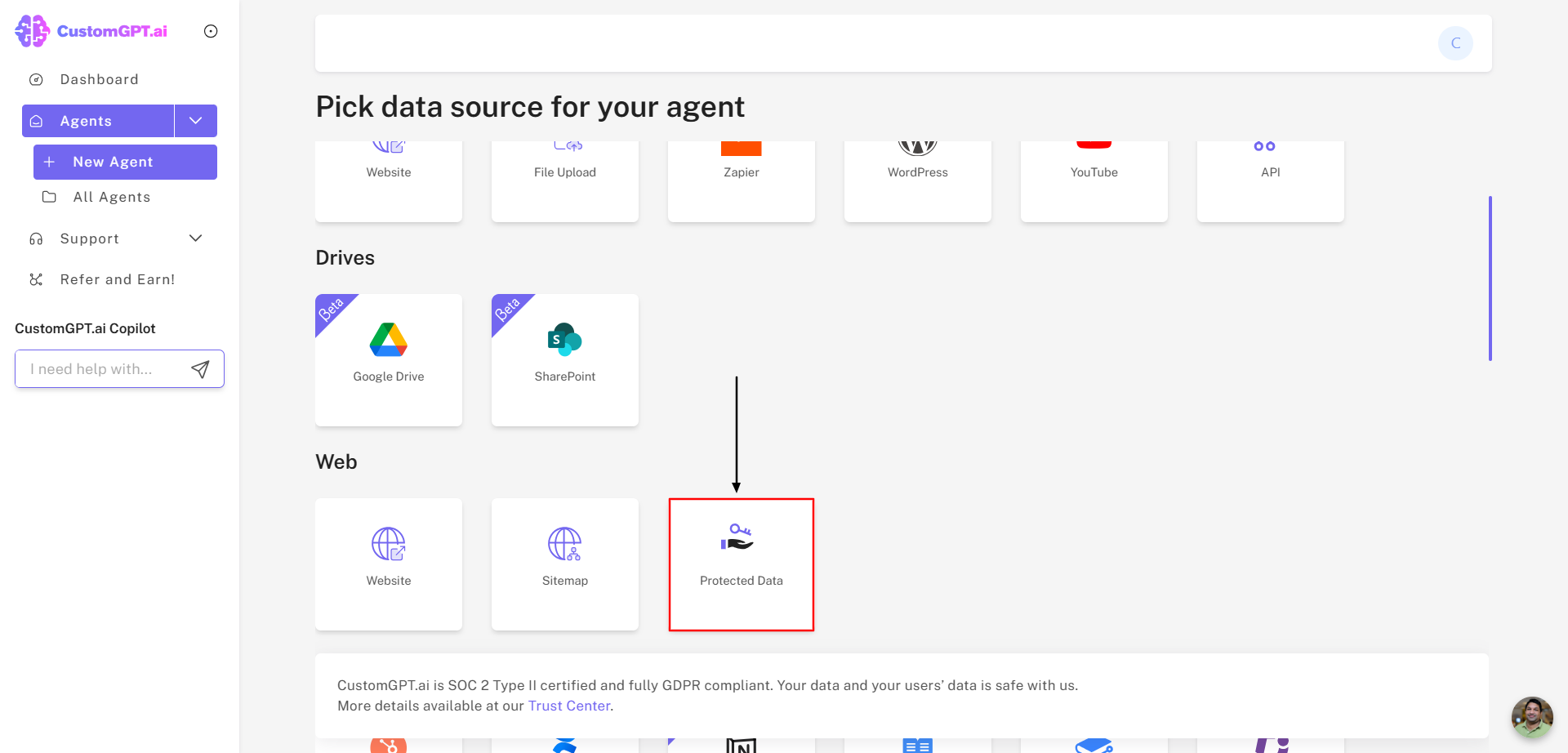Select the Sitemap web source
1568x753 pixels.
[x=565, y=564]
